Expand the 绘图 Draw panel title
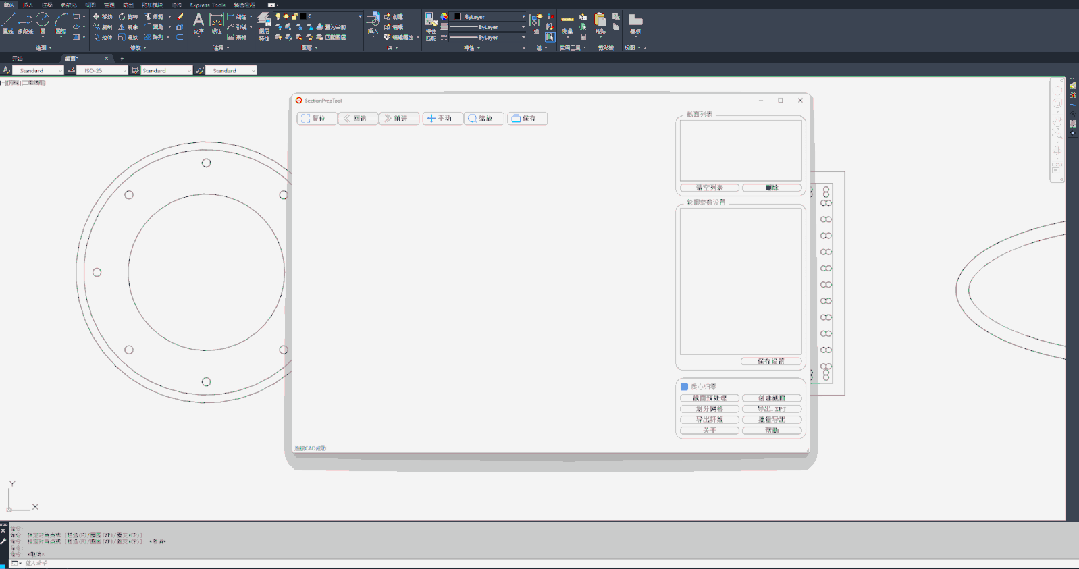 43,47
